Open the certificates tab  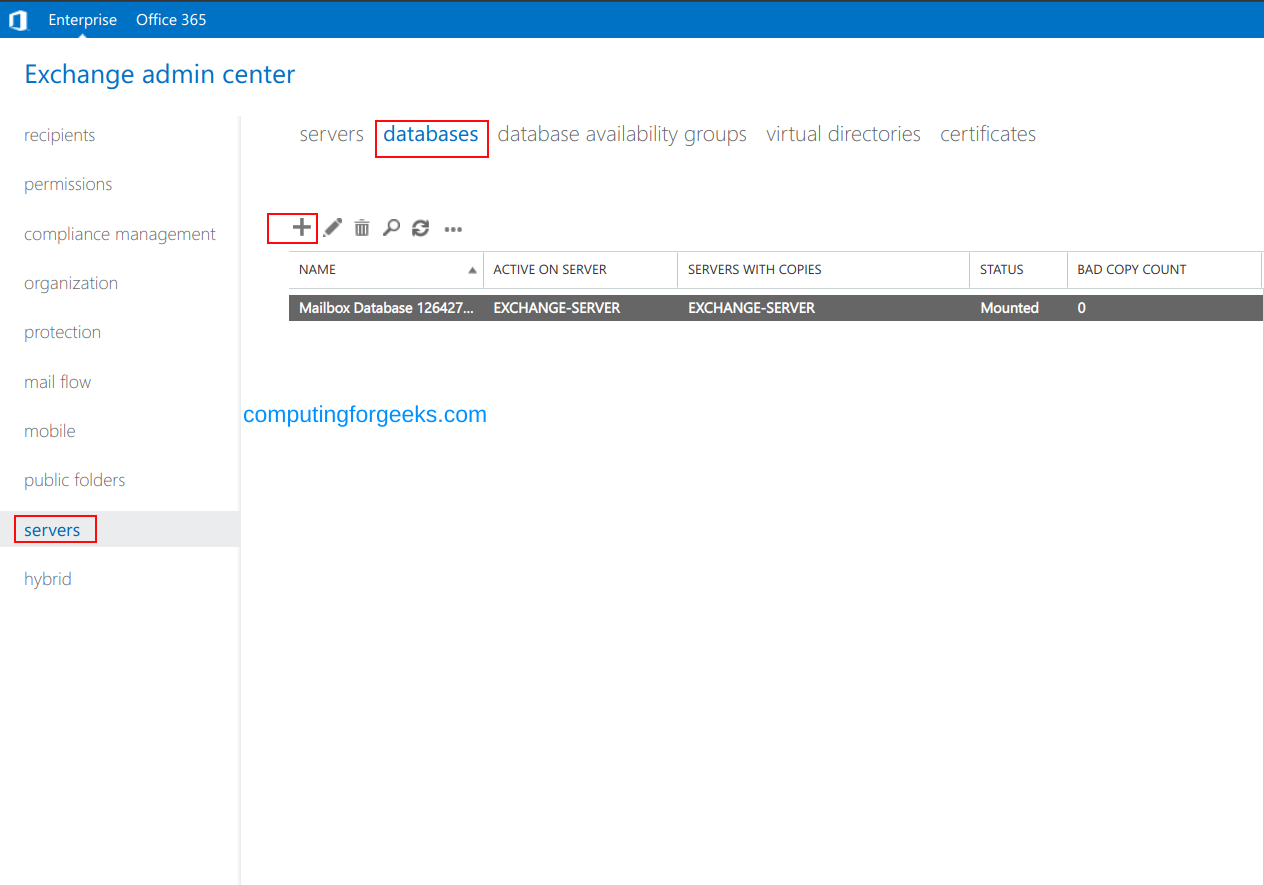pyautogui.click(x=987, y=133)
